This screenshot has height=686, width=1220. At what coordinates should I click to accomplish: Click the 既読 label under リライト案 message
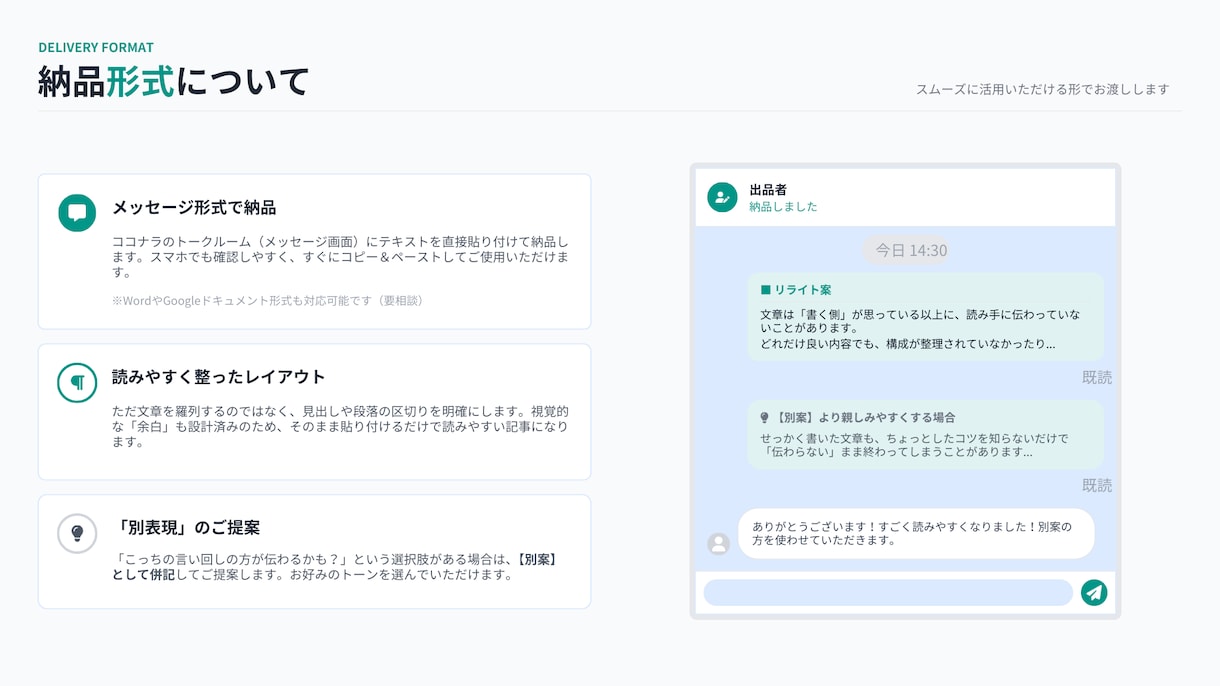pyautogui.click(x=1097, y=378)
